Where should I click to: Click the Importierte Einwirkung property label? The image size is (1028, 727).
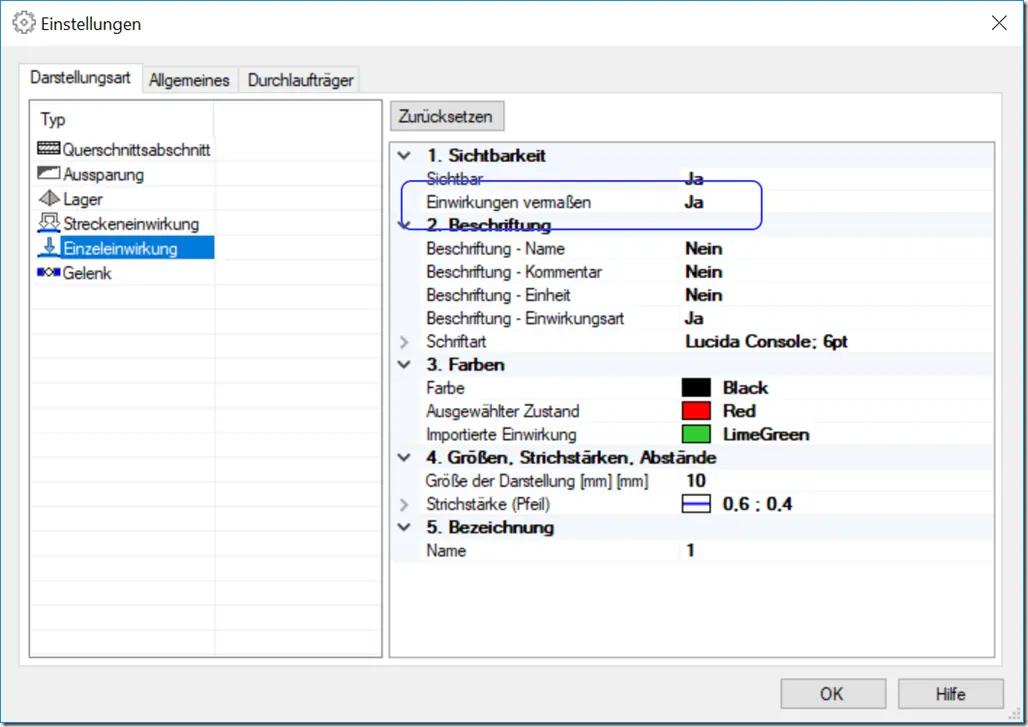pyautogui.click(x=502, y=434)
